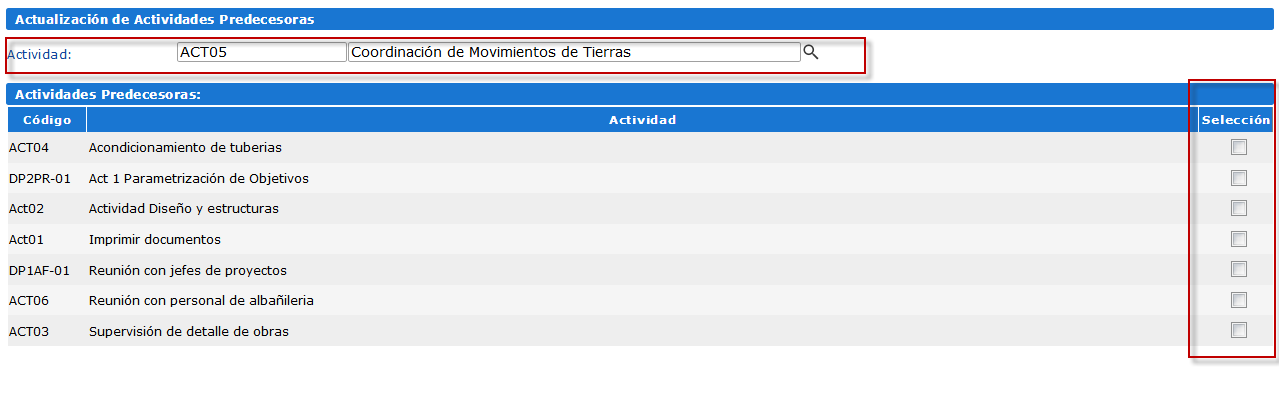Click the Imprimir documentos activity name

(x=155, y=240)
